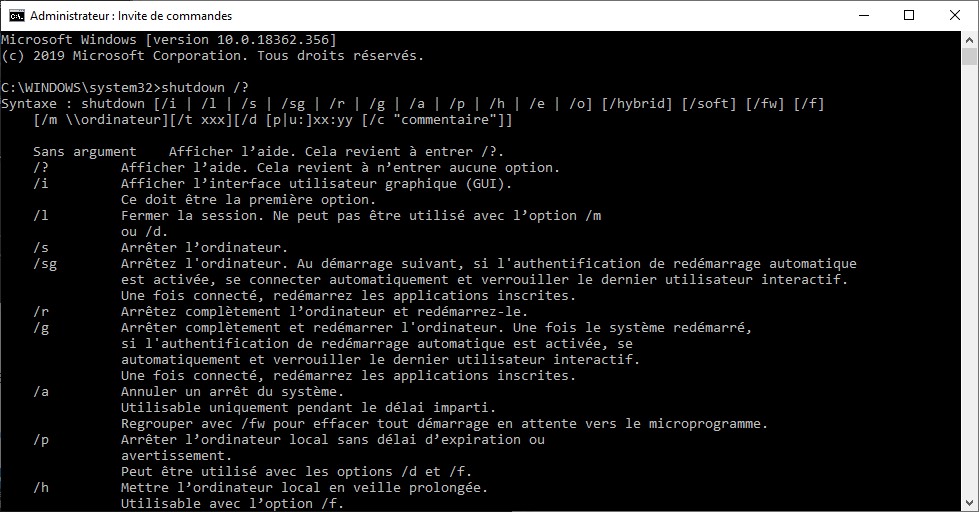Image resolution: width=979 pixels, height=512 pixels.
Task: Close the Invite de commandes window
Action: click(955, 16)
